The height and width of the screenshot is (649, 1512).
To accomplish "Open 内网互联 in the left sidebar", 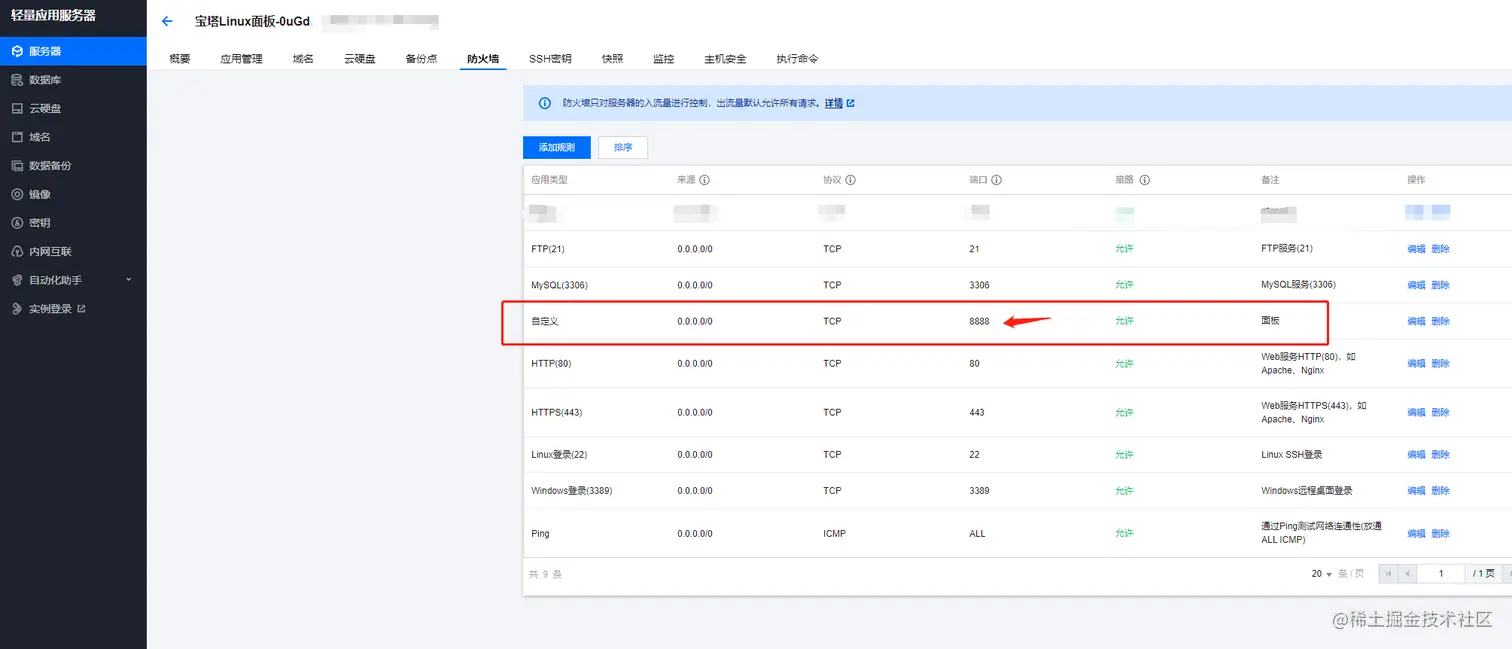I will tap(73, 252).
